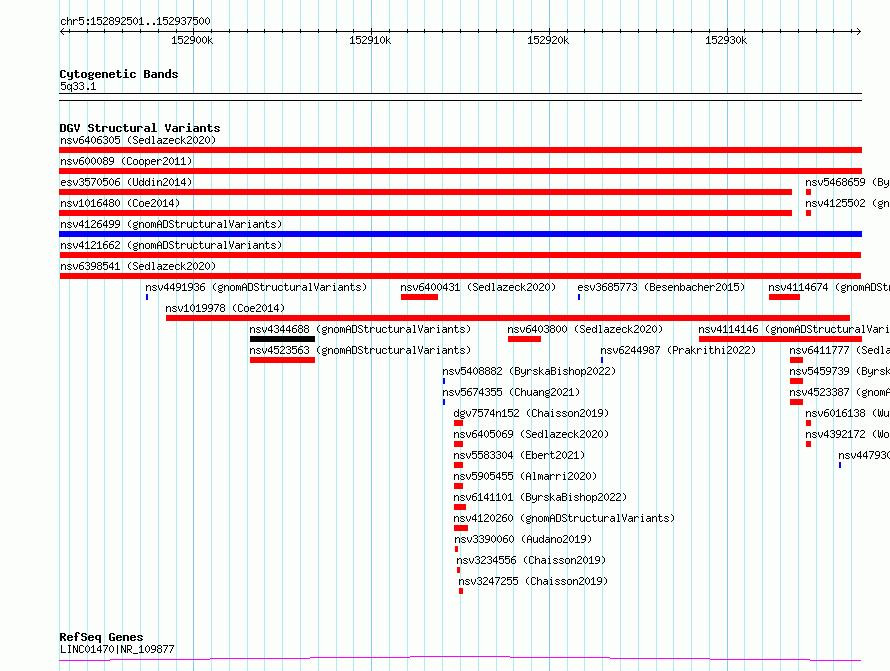Image resolution: width=890 pixels, height=671 pixels.
Task: Open the nsv6016138 variant label
Action: [847, 413]
